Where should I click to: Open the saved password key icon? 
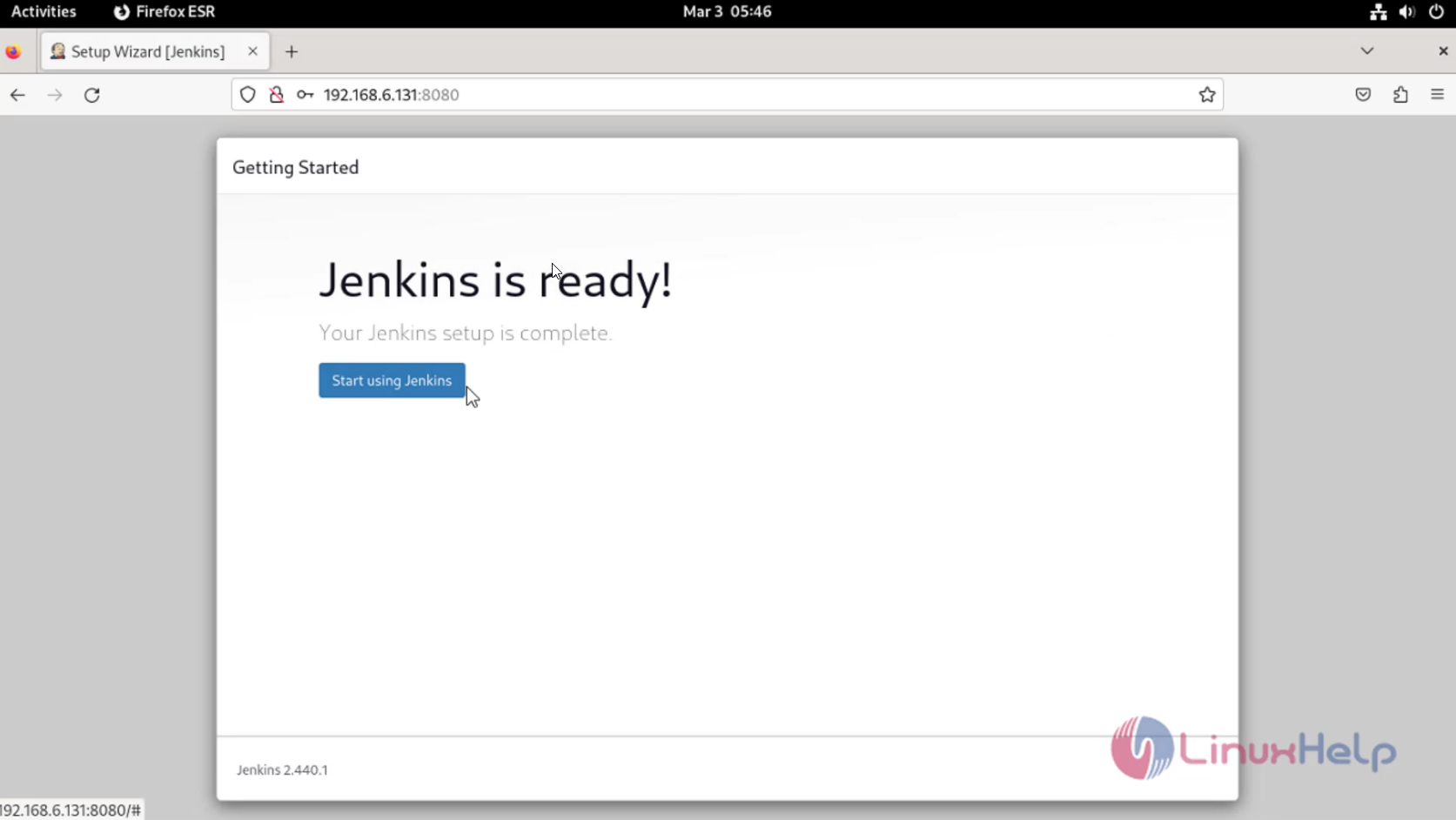[x=305, y=95]
